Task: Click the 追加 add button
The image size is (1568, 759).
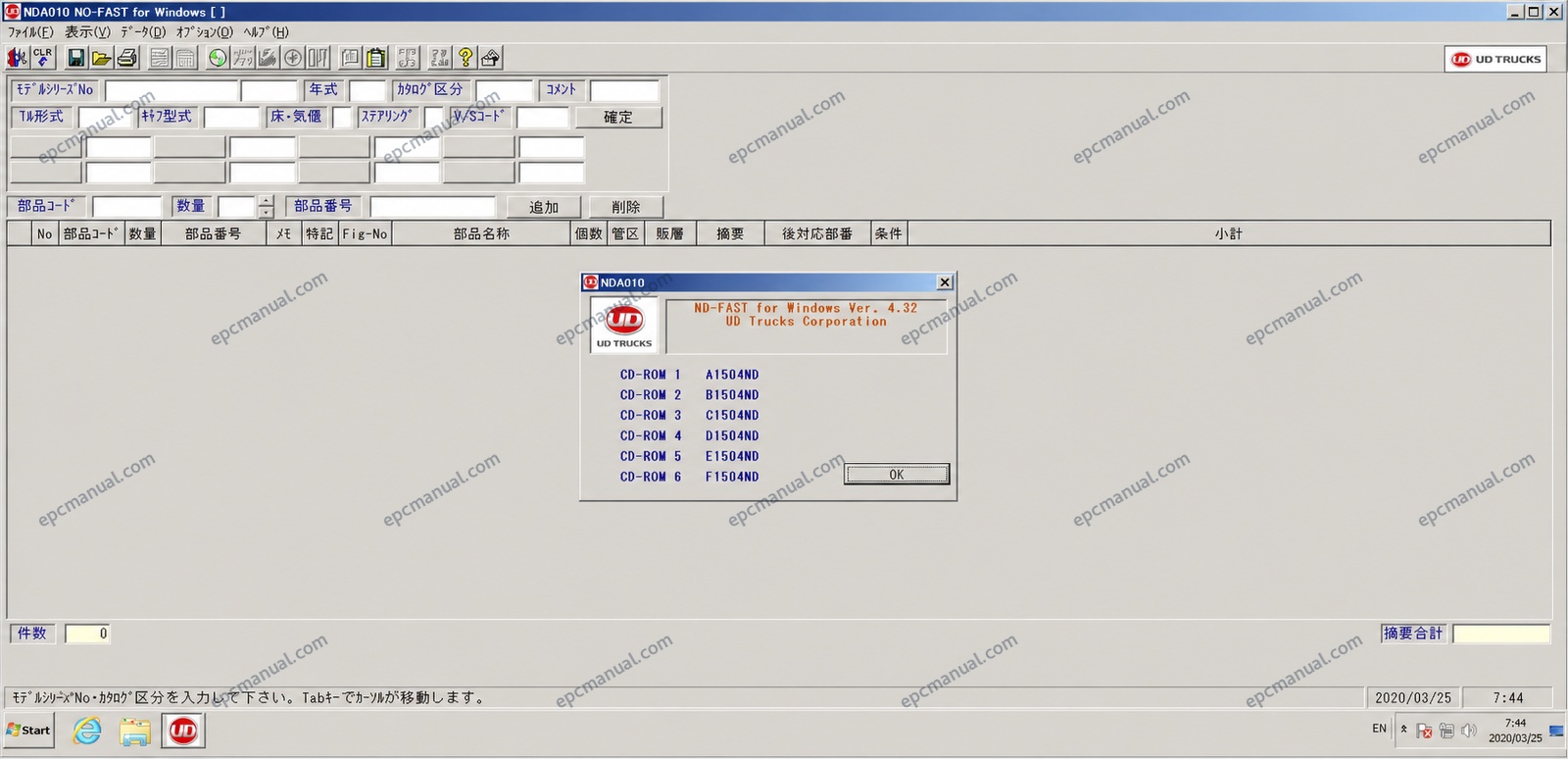Action: click(544, 207)
